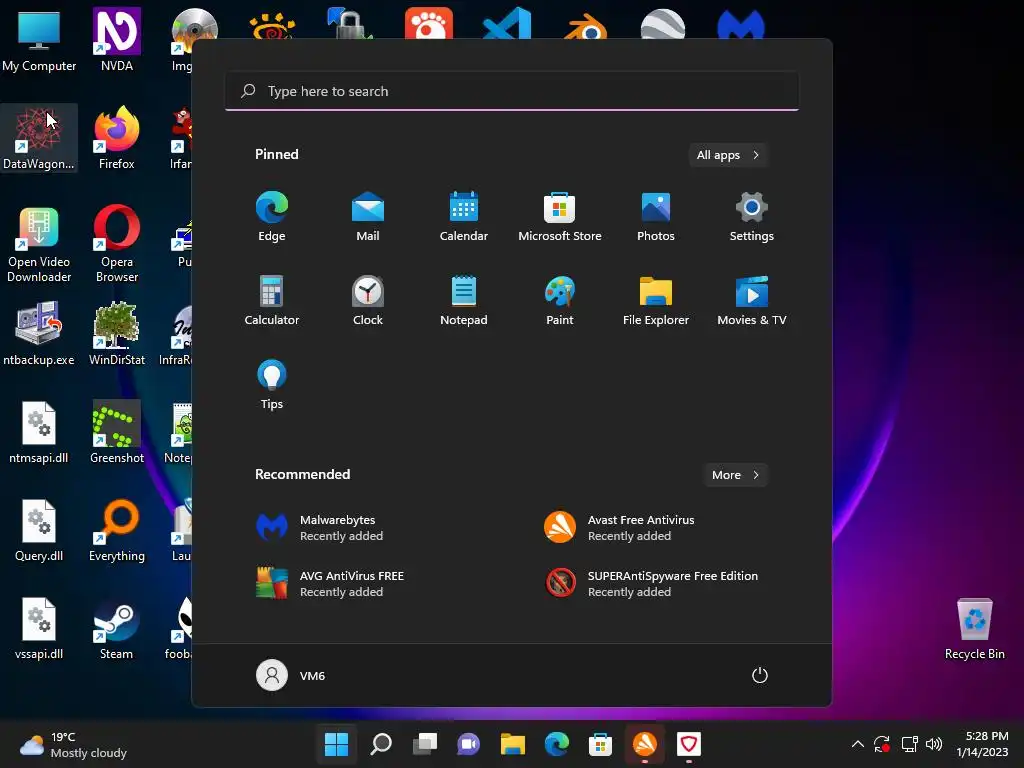Click the Windows Start button on taskbar
Viewport: 1024px width, 768px height.
(x=336, y=744)
